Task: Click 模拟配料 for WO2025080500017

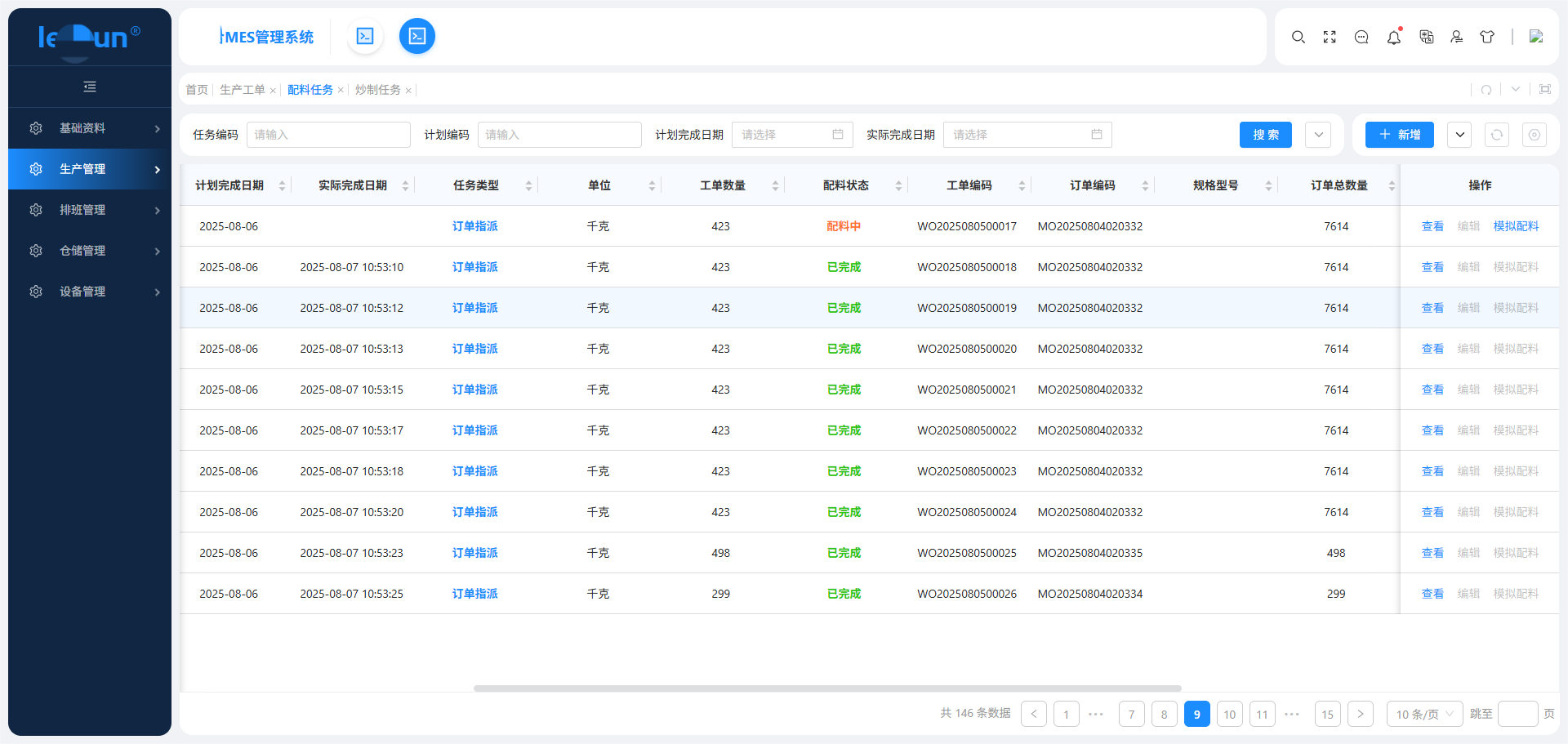Action: [x=1516, y=226]
